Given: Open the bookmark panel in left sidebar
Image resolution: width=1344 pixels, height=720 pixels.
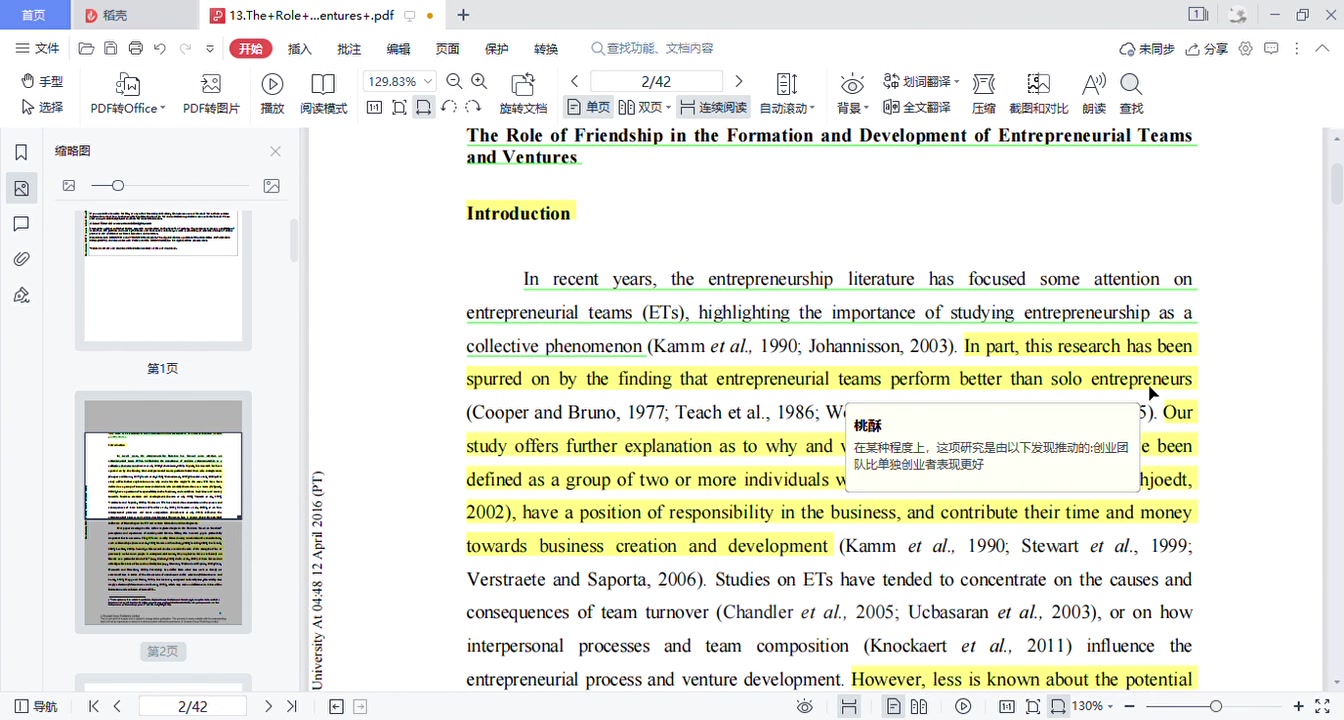Looking at the screenshot, I should 21,152.
